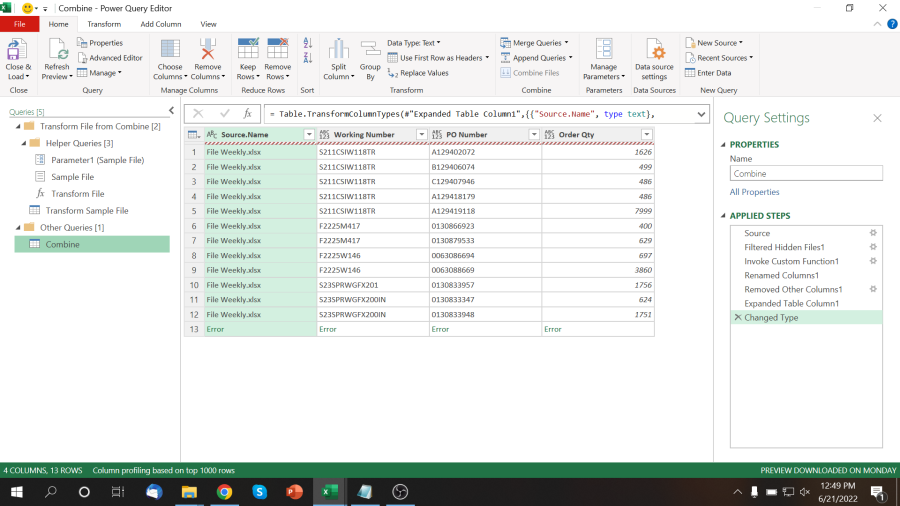Click the Error cell under Source.Name
The image size is (900, 506).
260,329
